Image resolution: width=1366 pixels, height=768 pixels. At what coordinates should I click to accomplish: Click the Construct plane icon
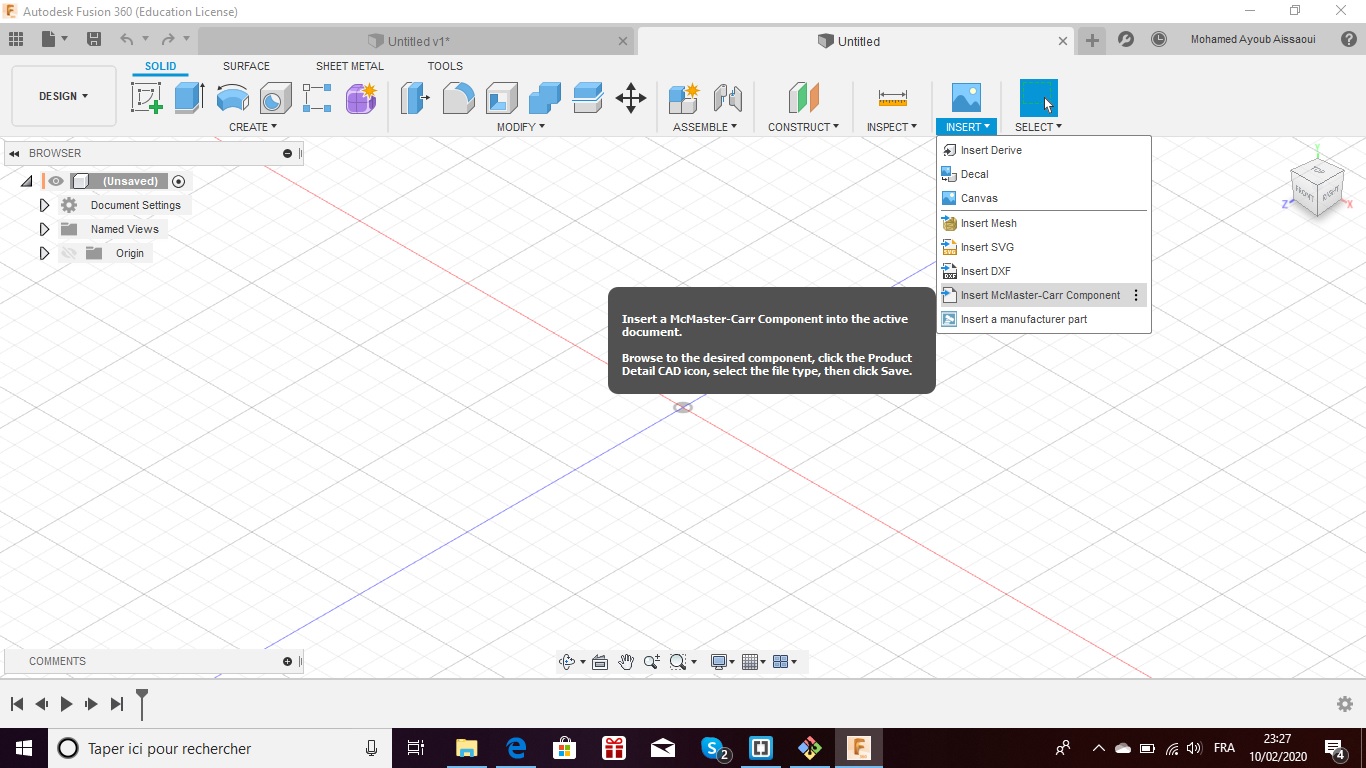[804, 98]
